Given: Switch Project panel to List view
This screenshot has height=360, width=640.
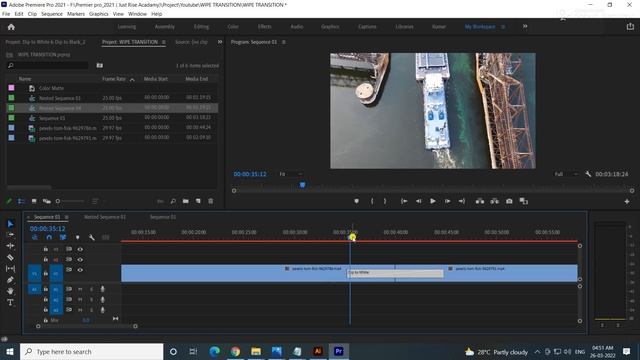Looking at the screenshot, I should click(x=21, y=201).
